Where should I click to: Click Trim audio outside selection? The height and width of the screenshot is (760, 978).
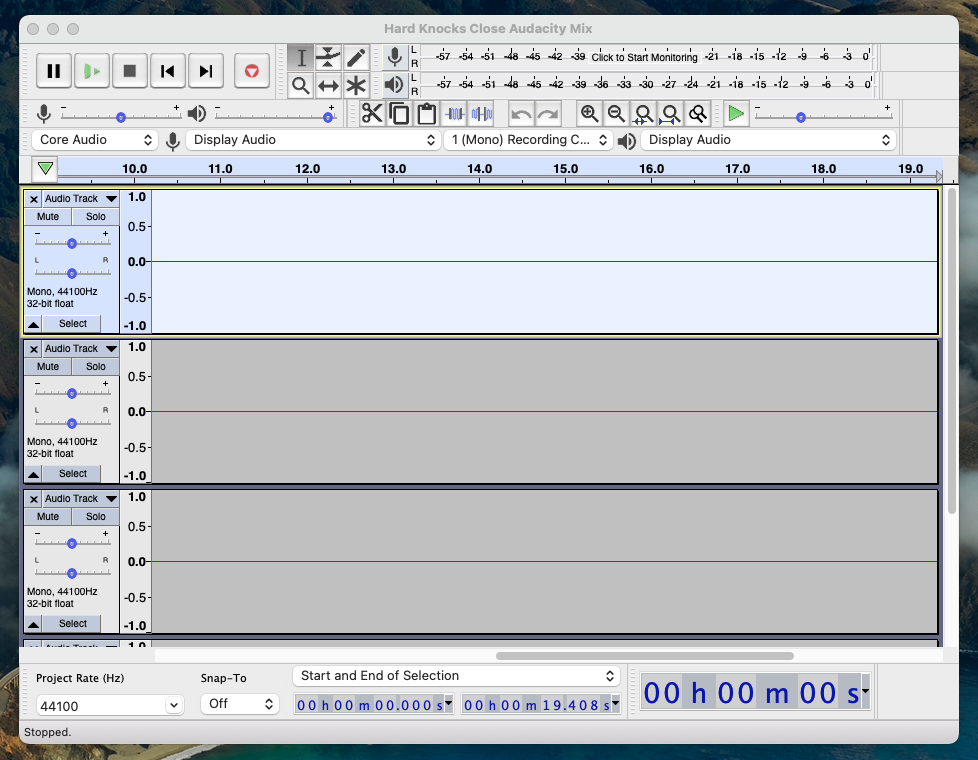455,114
